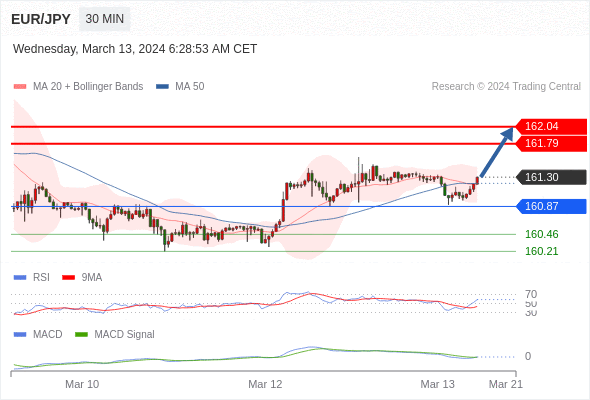Click the 9MA red legend swatch

pyautogui.click(x=68, y=278)
